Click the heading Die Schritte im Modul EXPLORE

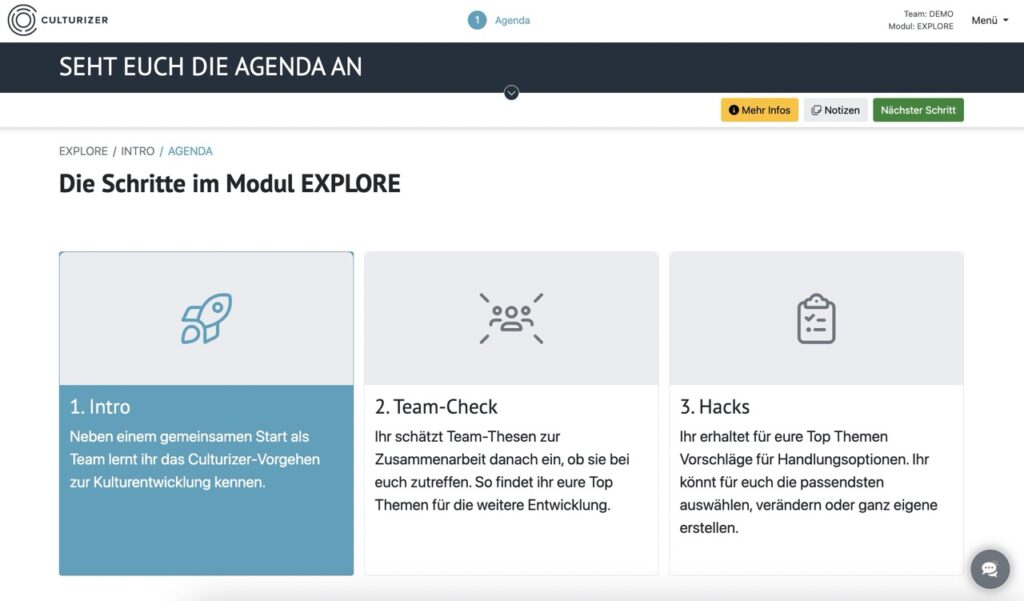tap(230, 184)
